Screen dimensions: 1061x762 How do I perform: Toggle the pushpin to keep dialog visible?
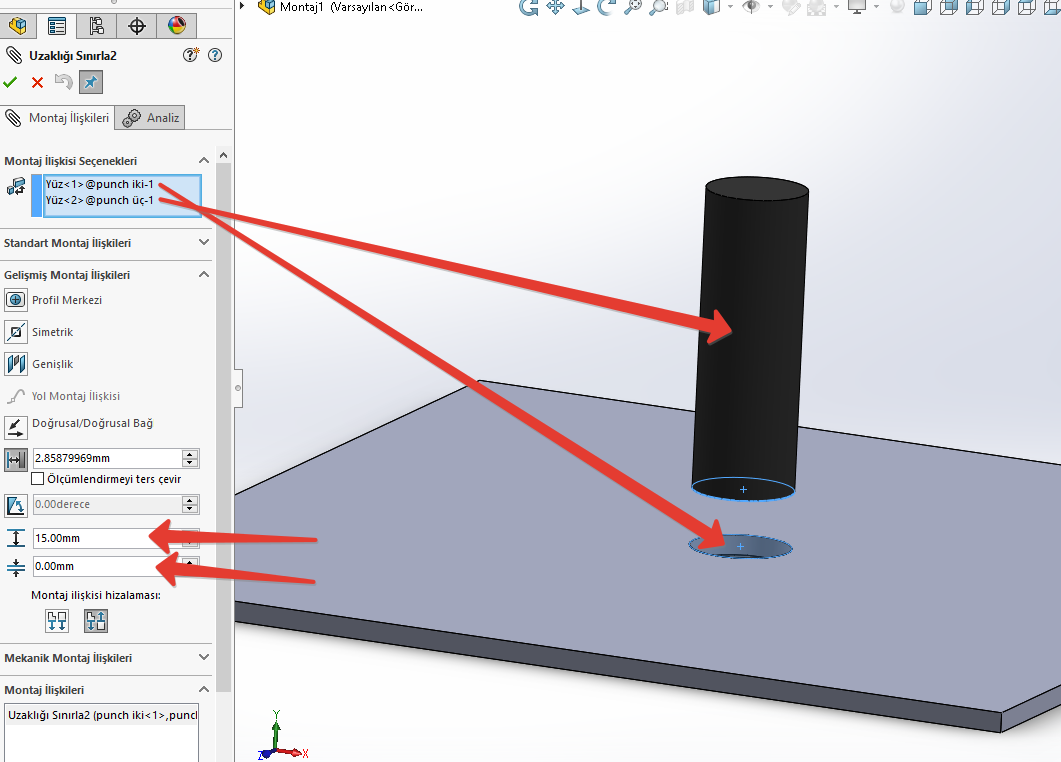click(90, 82)
